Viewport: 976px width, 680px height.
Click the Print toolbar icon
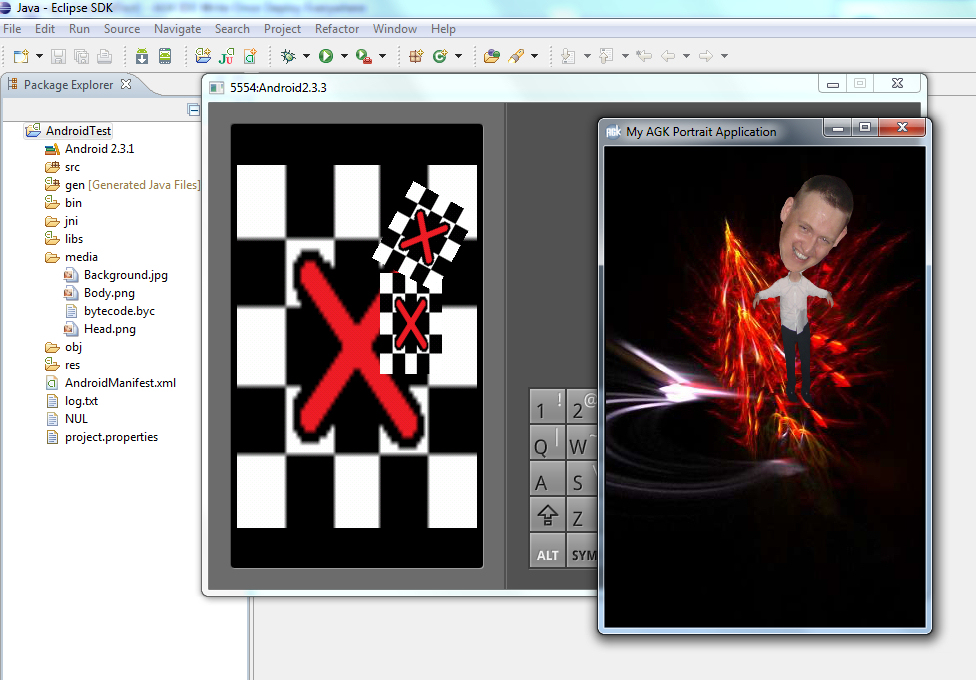click(105, 56)
